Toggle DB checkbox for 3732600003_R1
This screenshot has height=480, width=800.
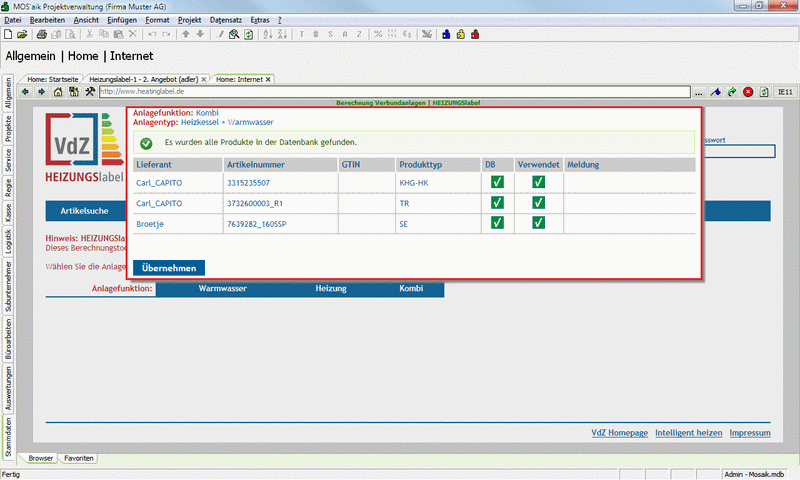pyautogui.click(x=497, y=203)
